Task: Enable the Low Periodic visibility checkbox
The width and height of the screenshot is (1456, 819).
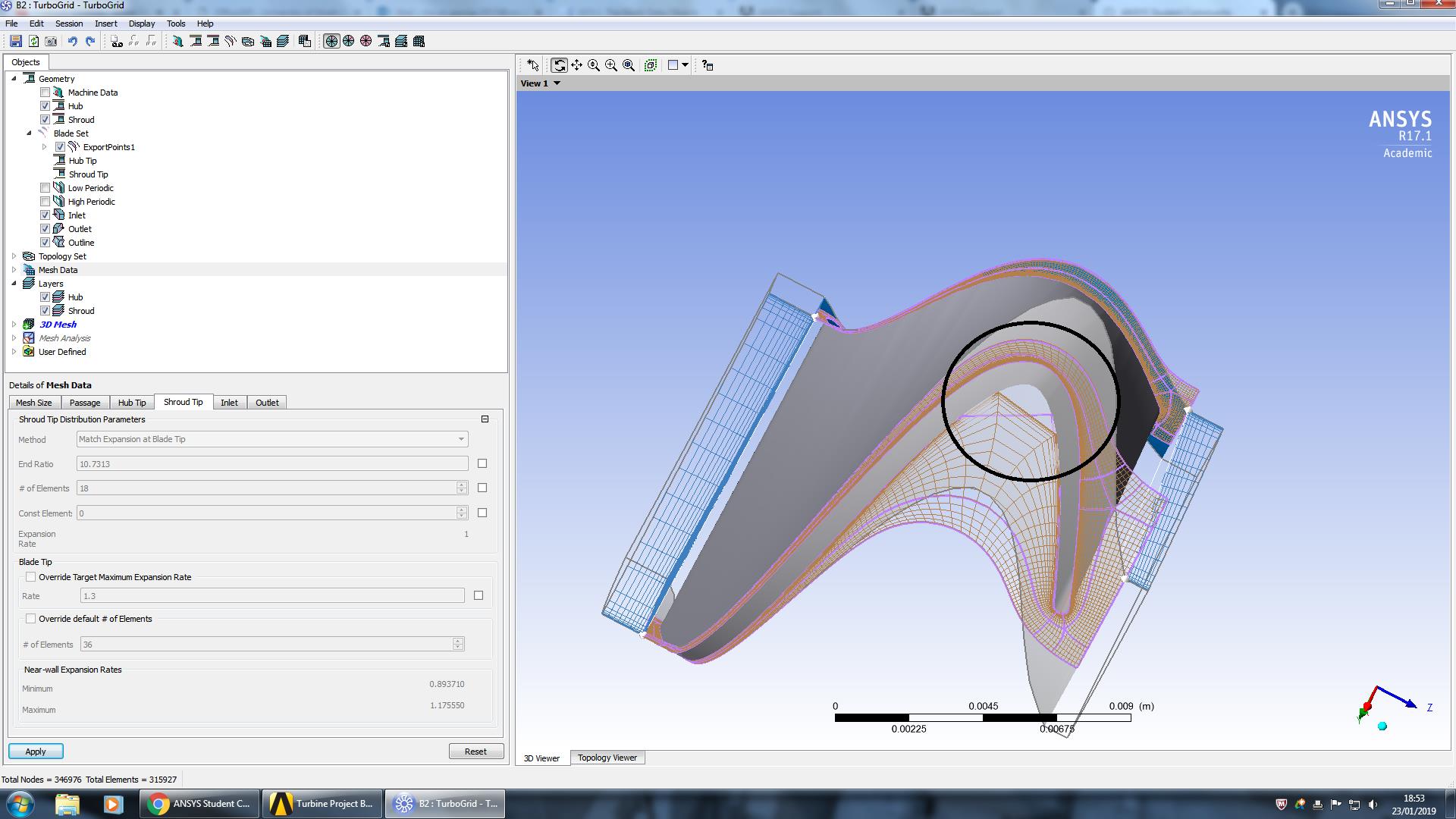Action: pyautogui.click(x=45, y=188)
